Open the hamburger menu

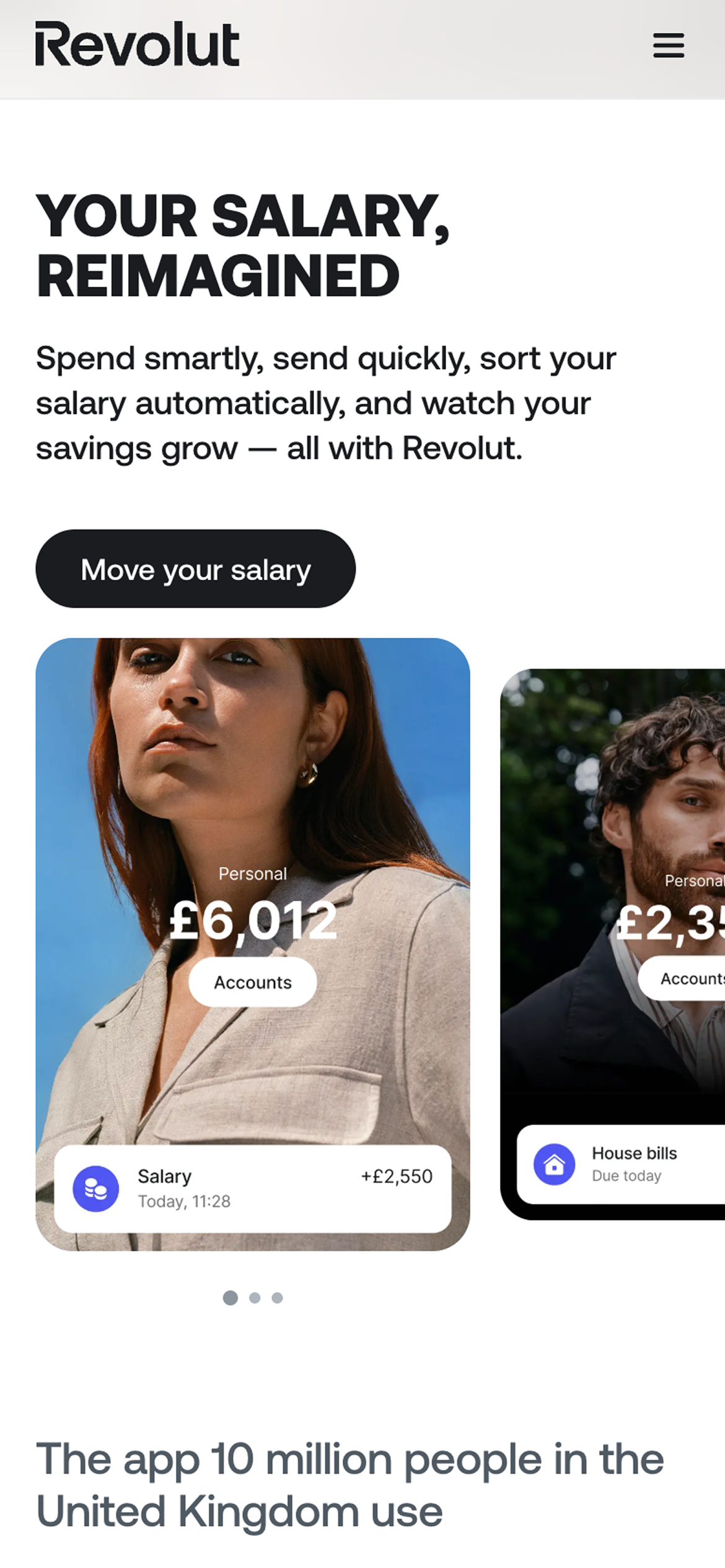point(669,45)
